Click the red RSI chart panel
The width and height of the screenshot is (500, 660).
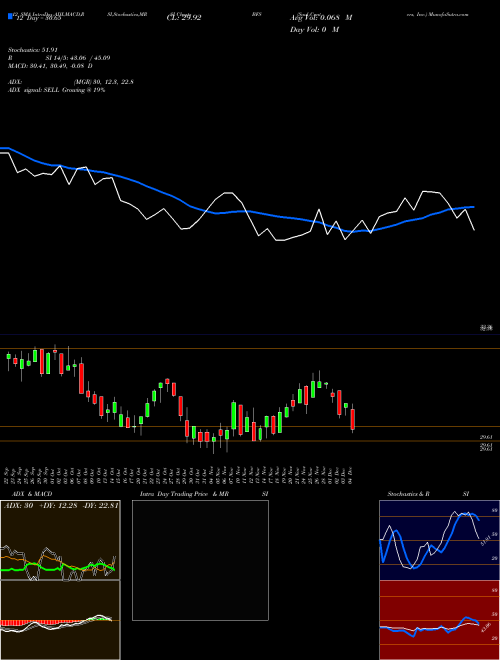tap(439, 620)
